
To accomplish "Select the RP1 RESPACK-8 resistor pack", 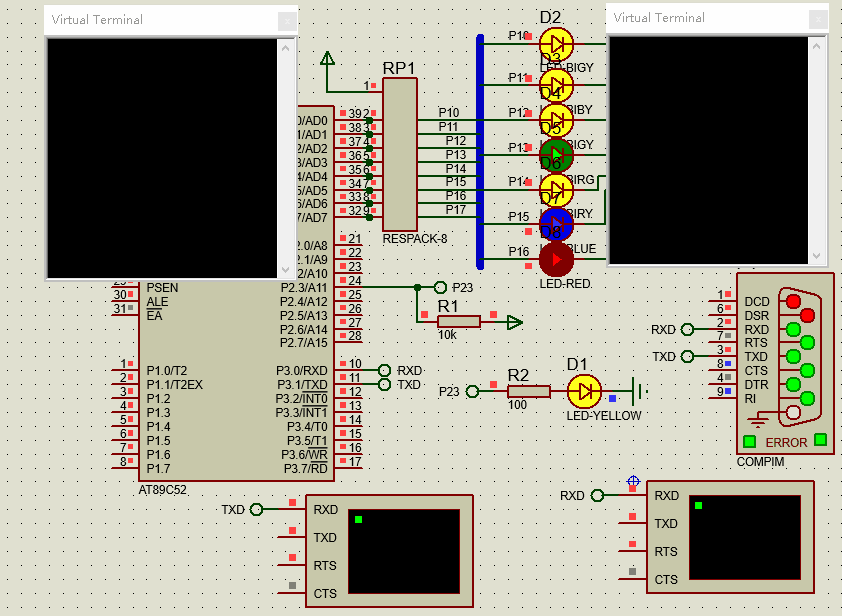I will [399, 155].
